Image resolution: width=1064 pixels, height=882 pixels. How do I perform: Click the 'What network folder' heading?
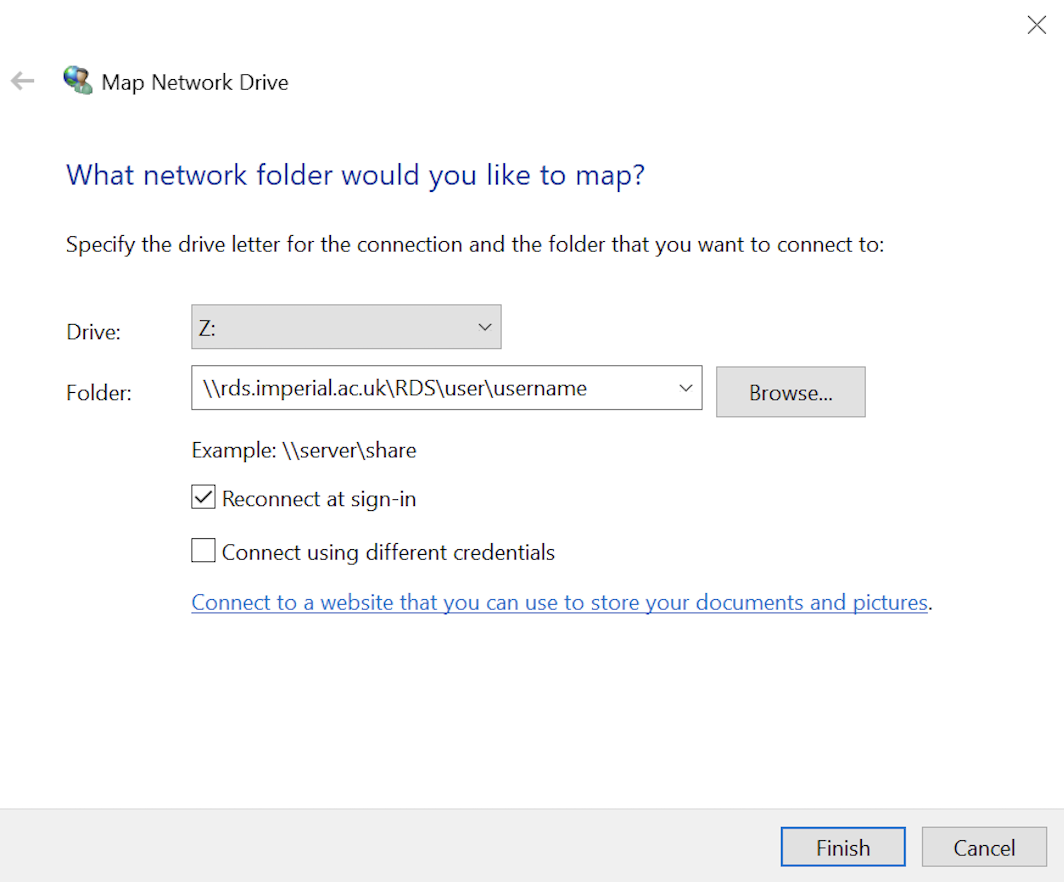click(x=355, y=175)
